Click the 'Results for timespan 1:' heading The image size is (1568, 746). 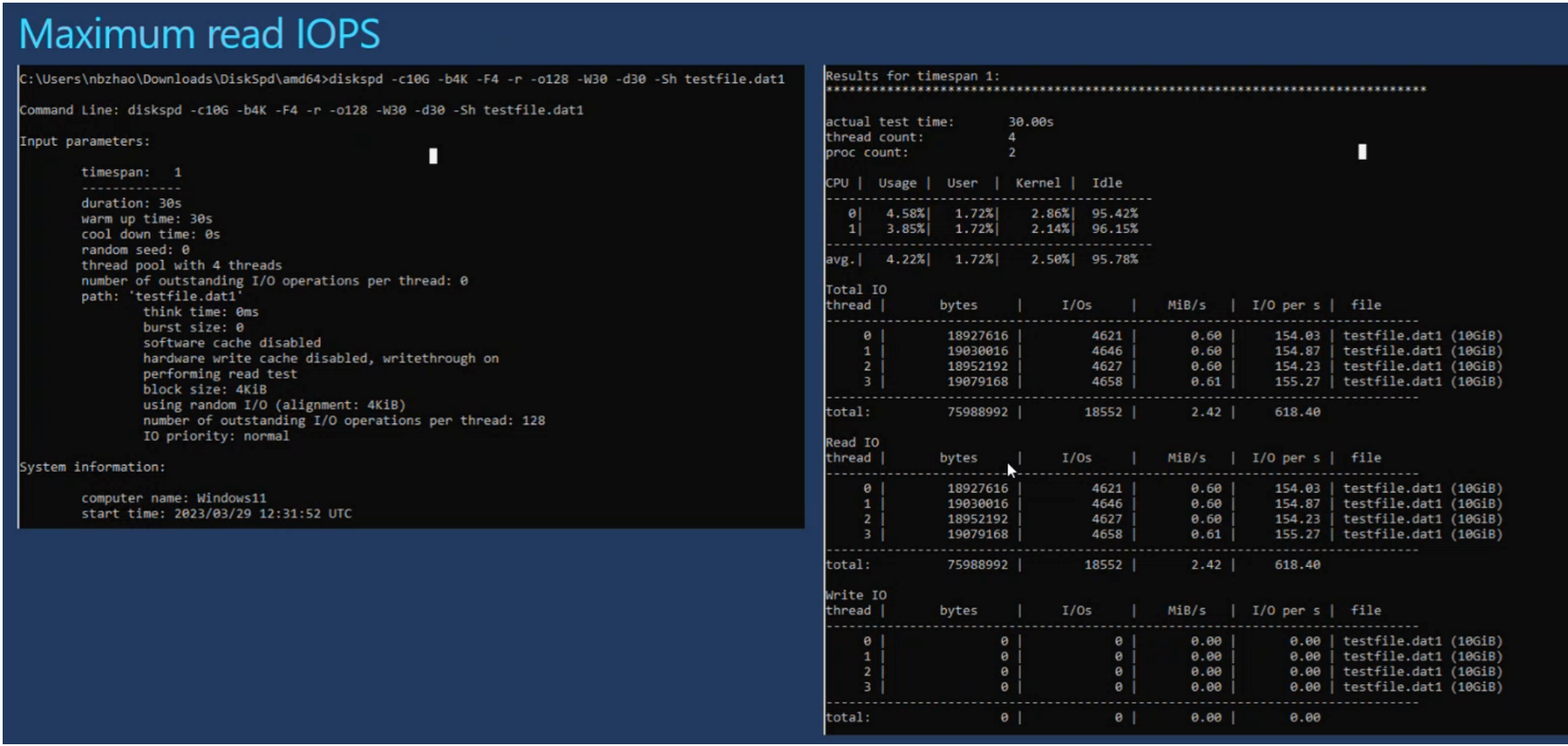pyautogui.click(x=912, y=76)
